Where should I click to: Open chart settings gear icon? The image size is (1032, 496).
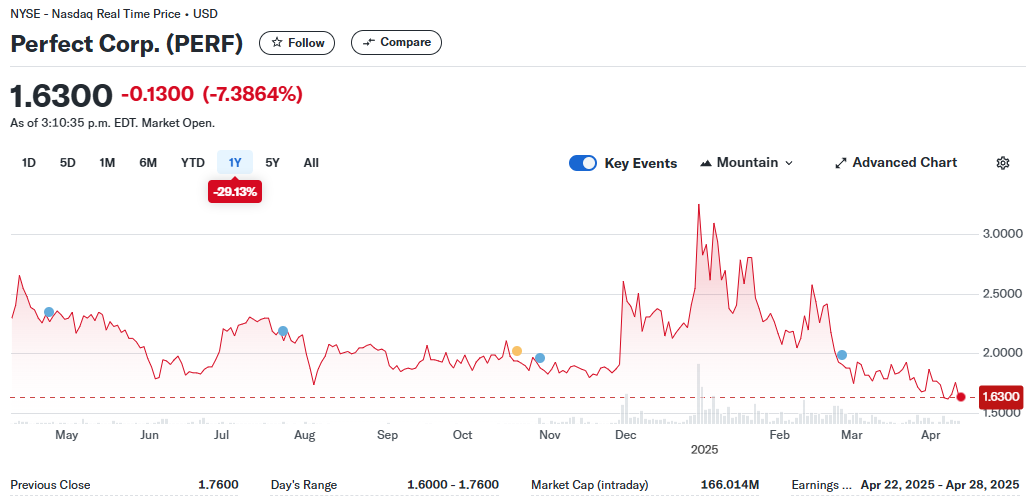point(1002,163)
